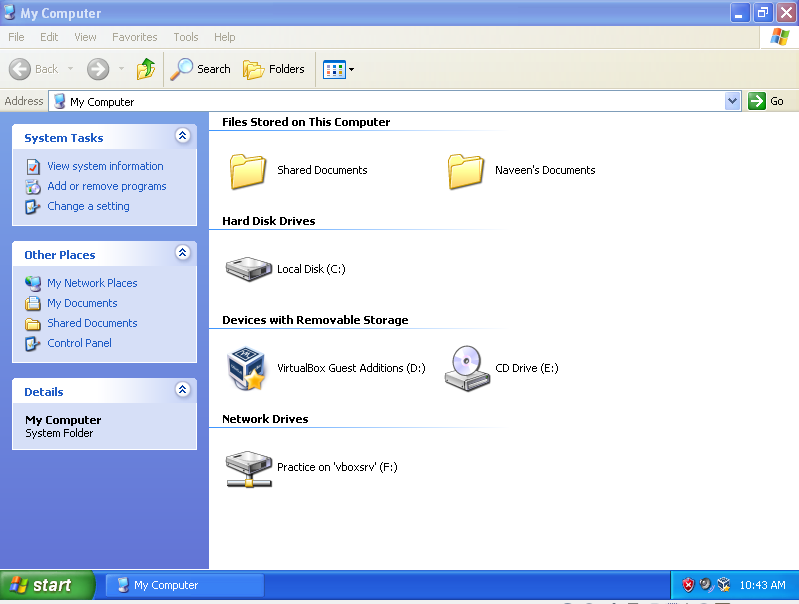This screenshot has width=799, height=604.
Task: Open the Favorites menu
Action: click(x=135, y=37)
